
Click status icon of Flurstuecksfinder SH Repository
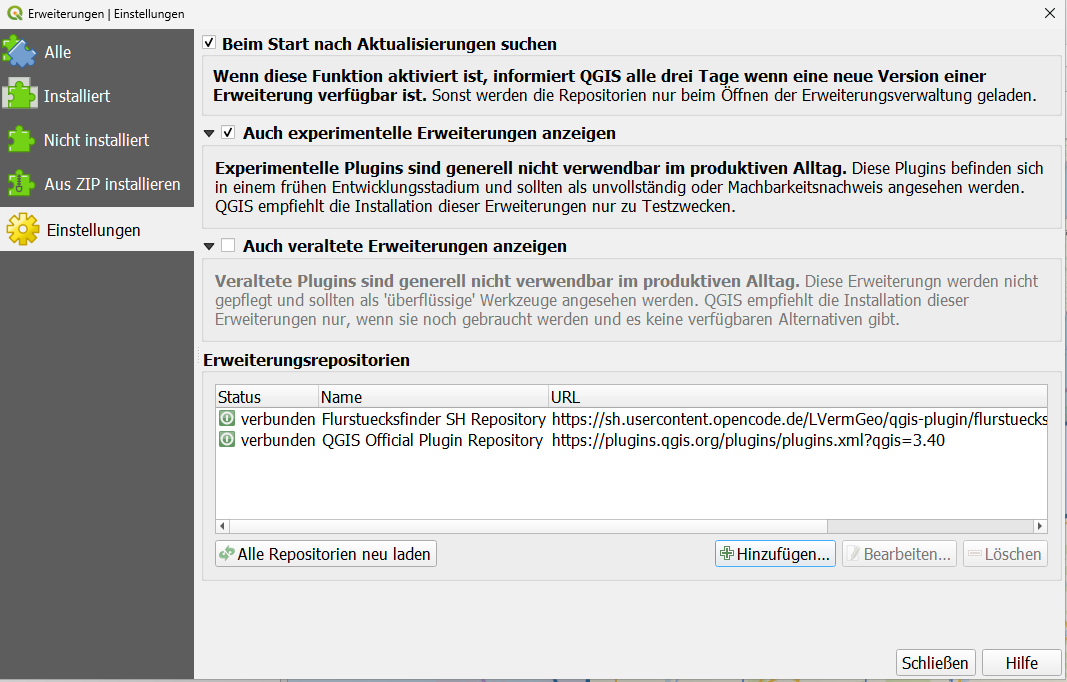click(x=227, y=419)
